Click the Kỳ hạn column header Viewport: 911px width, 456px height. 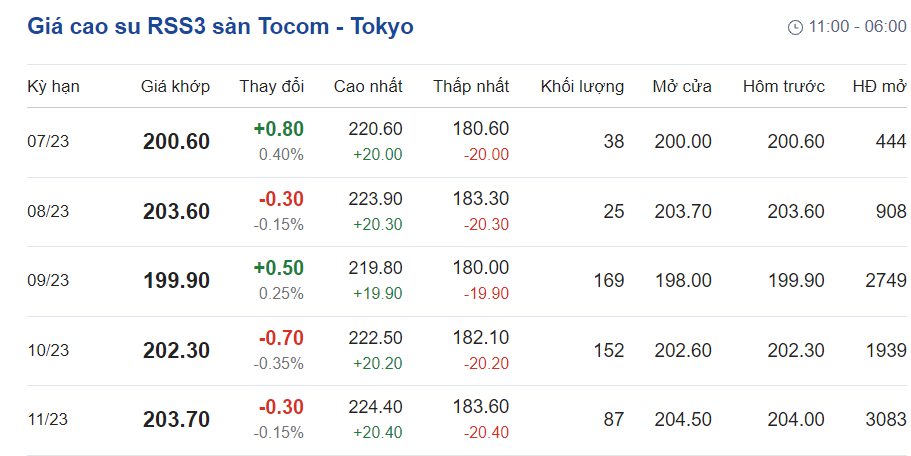pyautogui.click(x=53, y=86)
